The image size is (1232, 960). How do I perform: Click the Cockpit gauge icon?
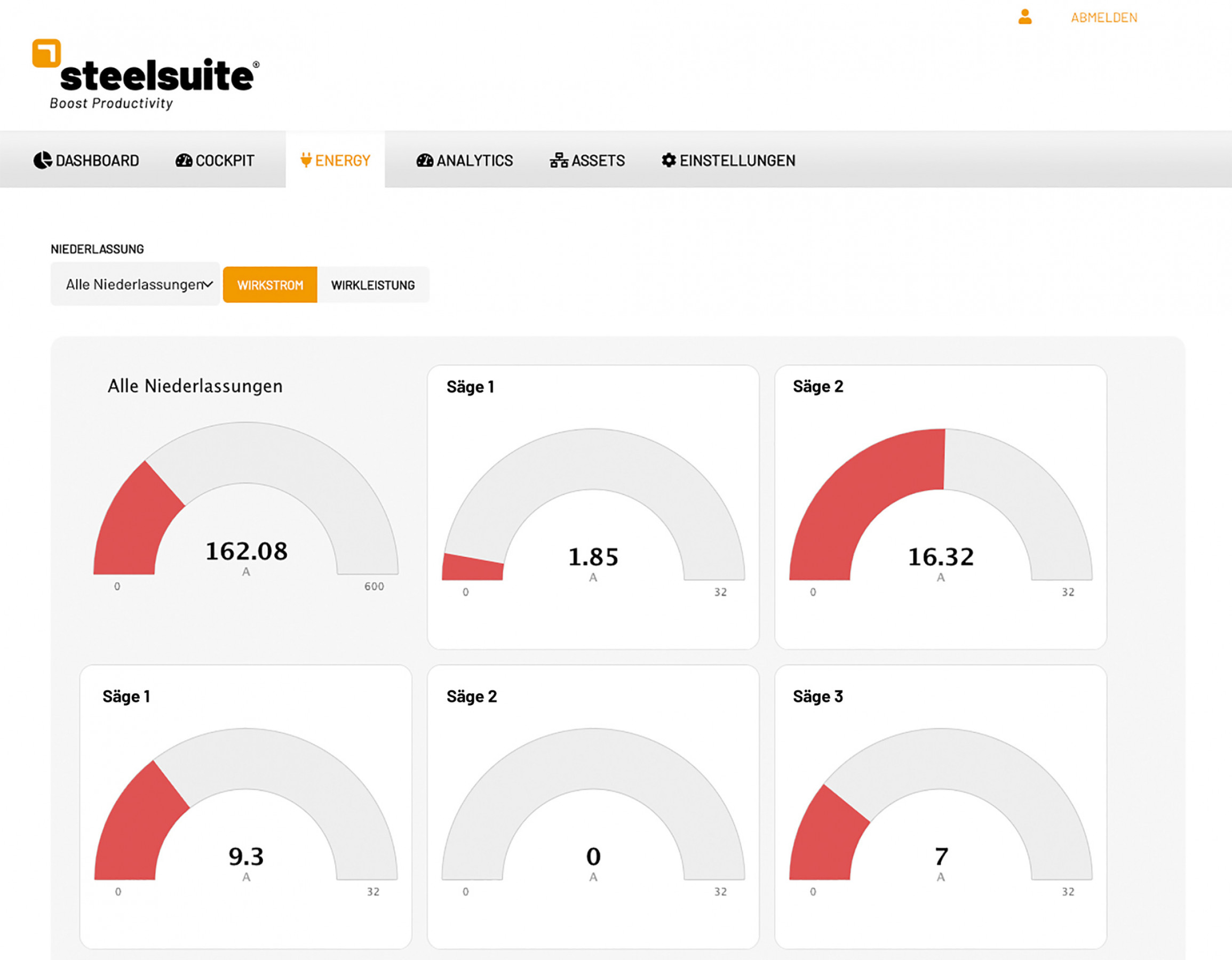pos(184,161)
